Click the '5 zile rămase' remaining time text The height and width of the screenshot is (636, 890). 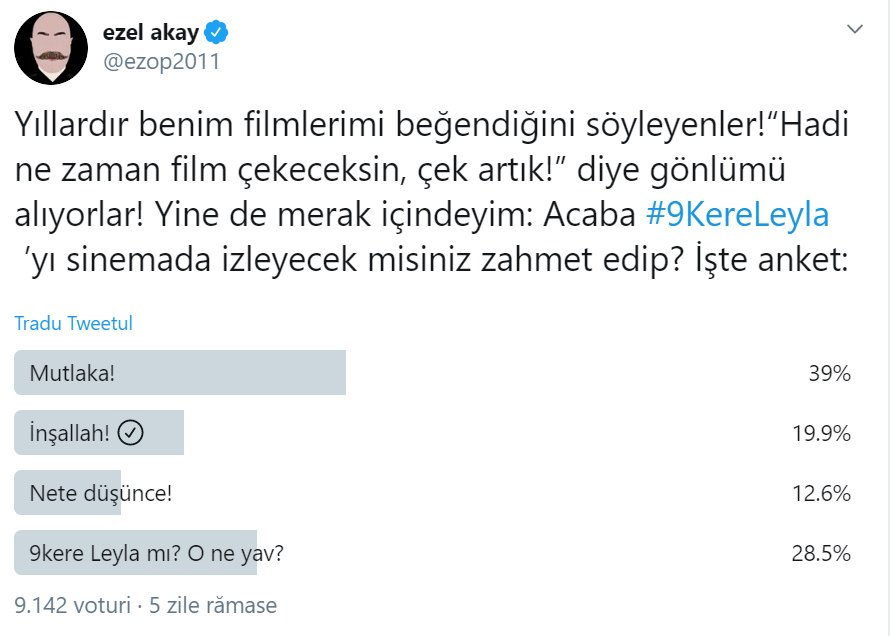click(212, 605)
